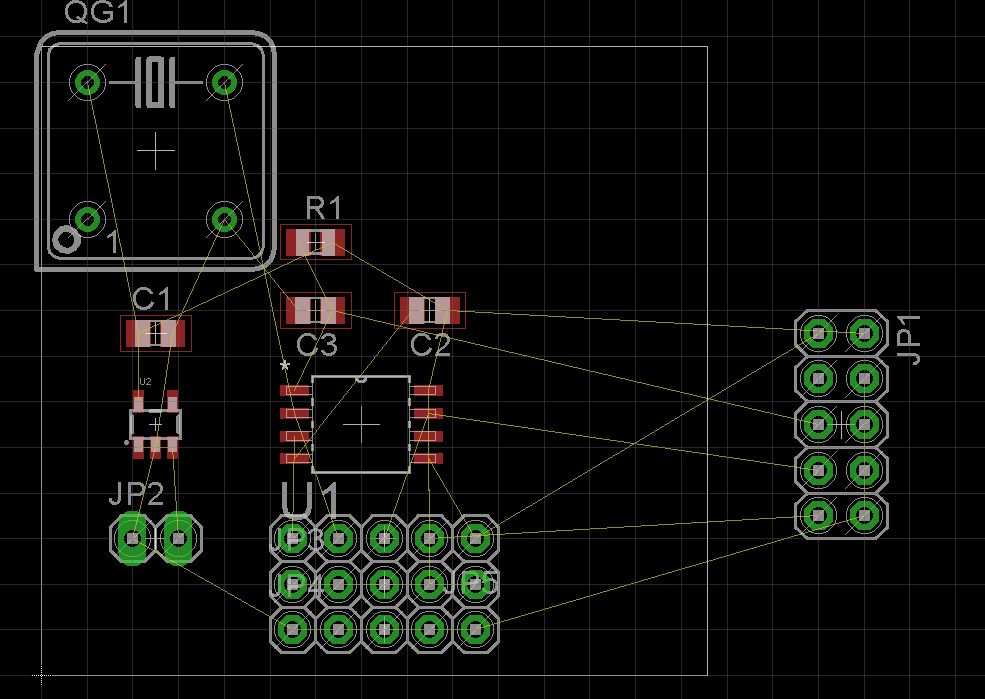Select JP1 header's top-left pad
Image resolution: width=985 pixels, height=699 pixels.
point(818,333)
